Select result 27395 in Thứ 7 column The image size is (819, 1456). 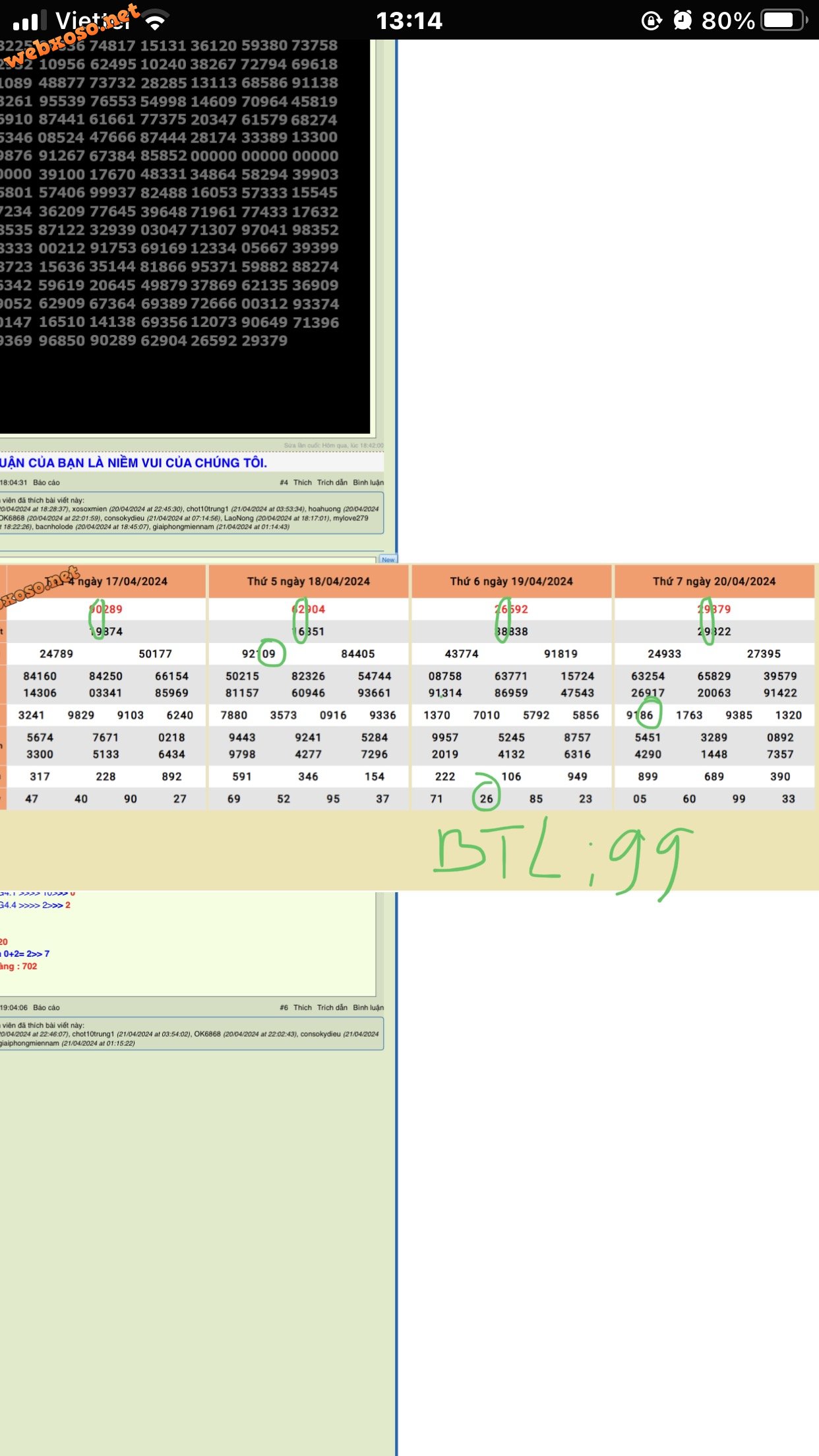tap(764, 654)
